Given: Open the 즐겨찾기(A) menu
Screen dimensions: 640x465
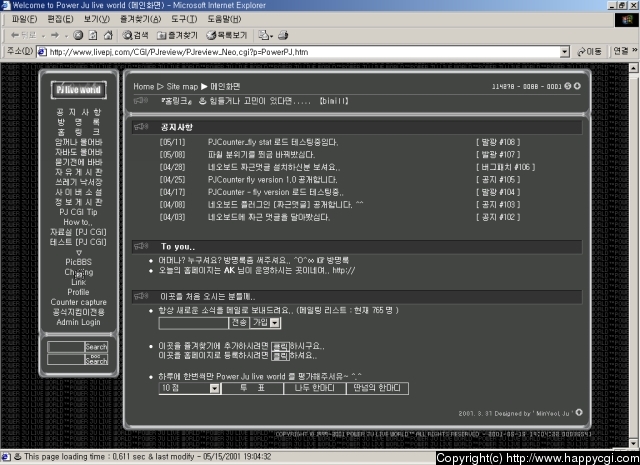Looking at the screenshot, I should tap(140, 19).
